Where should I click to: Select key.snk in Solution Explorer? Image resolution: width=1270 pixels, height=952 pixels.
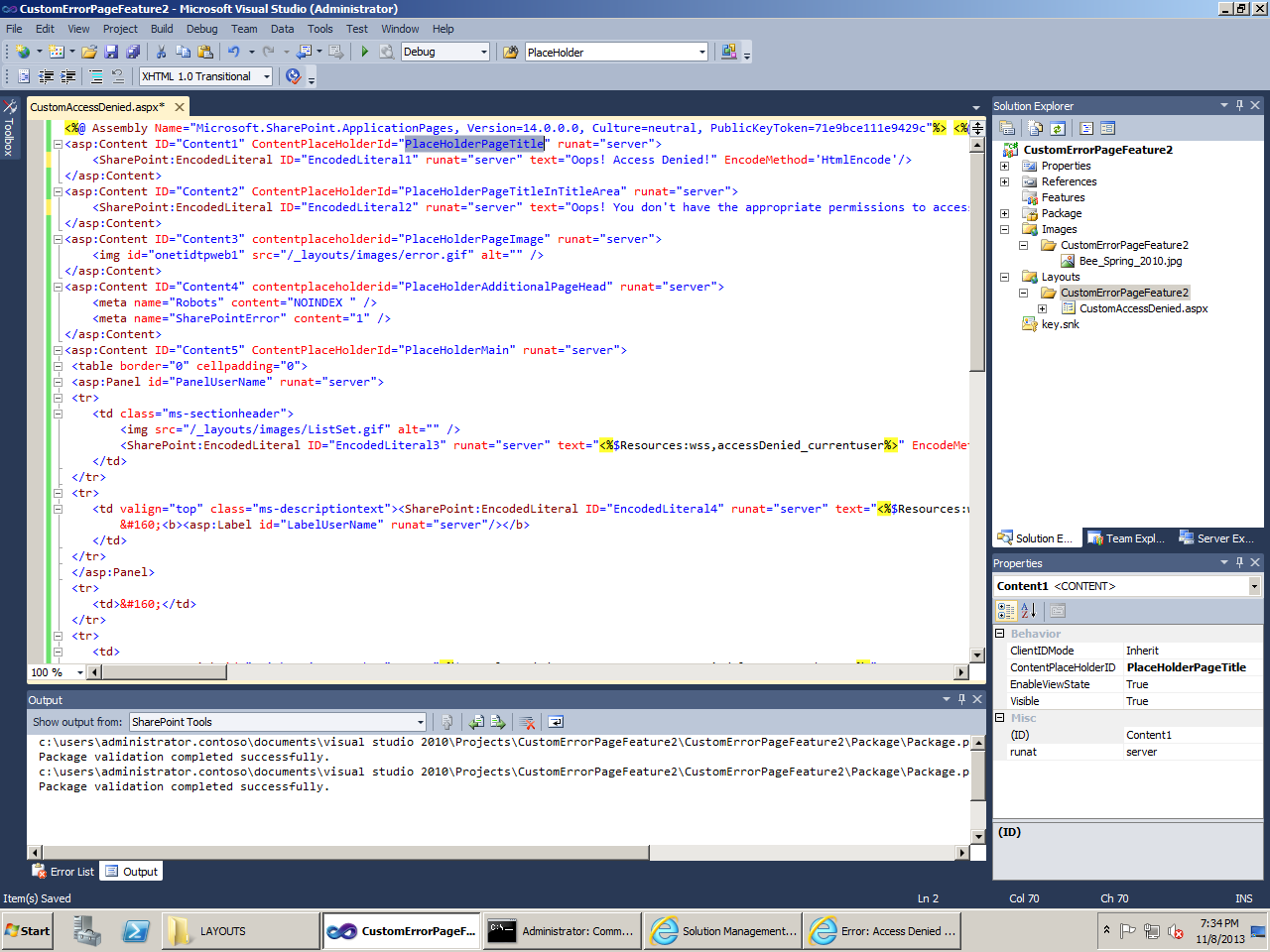(1060, 324)
